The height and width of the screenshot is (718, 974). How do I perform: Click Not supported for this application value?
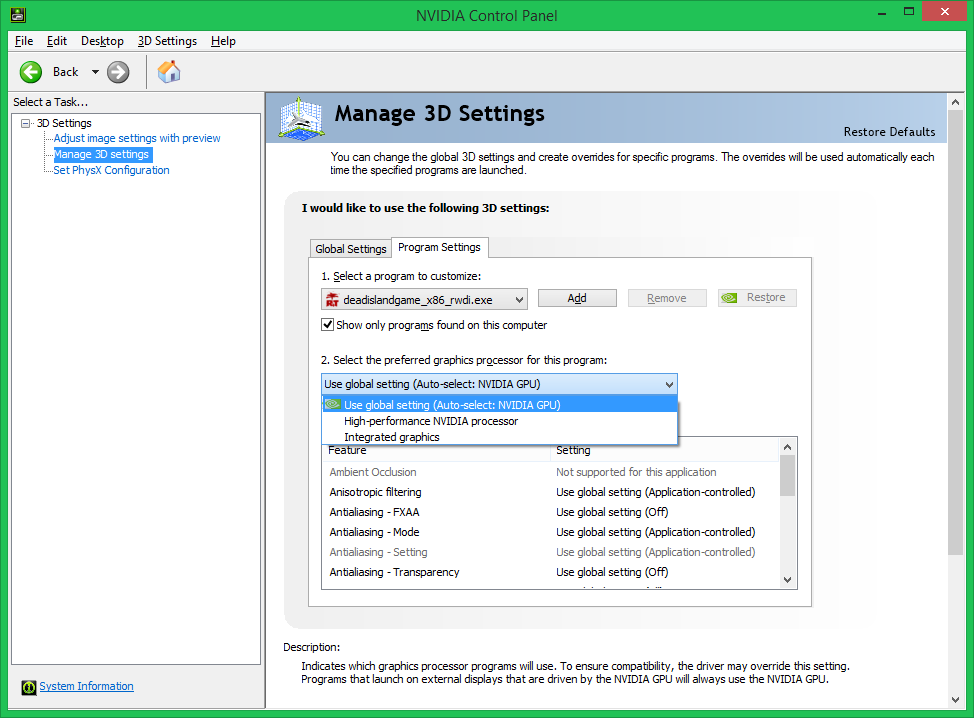coord(636,472)
